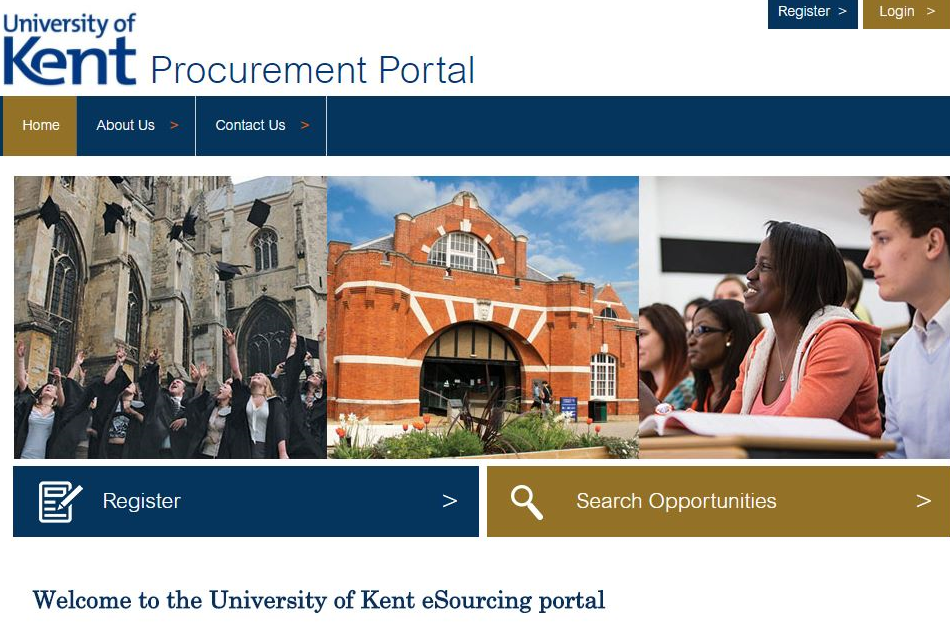Click the University of Kent logo

pos(70,49)
